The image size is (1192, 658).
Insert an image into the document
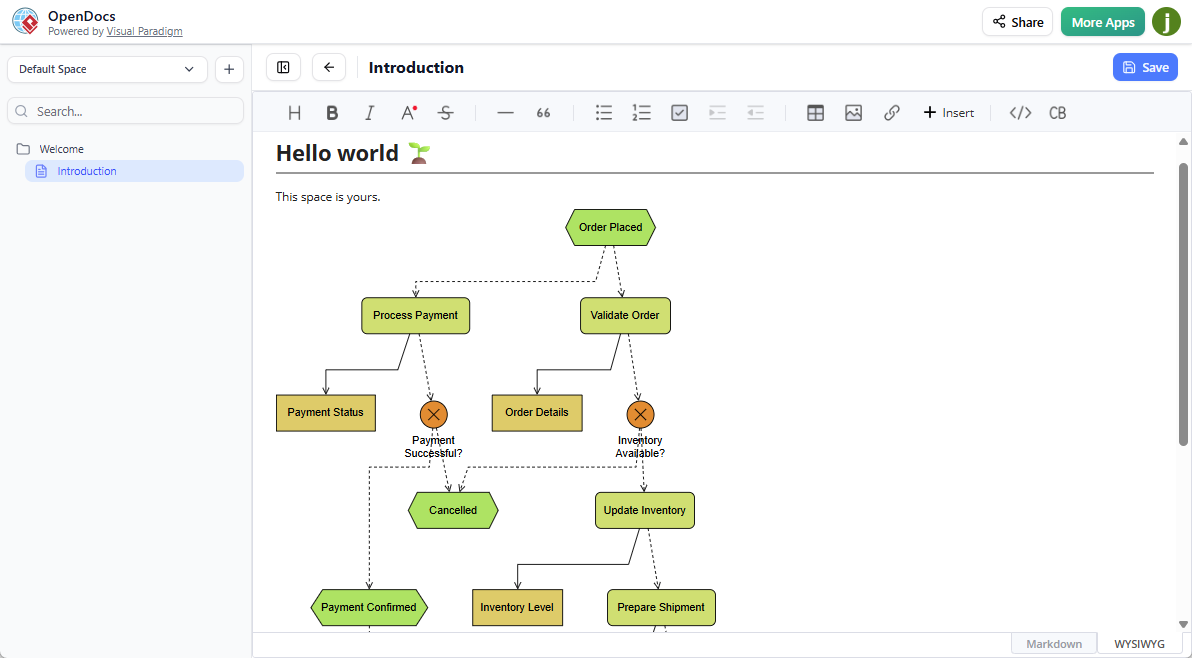tap(853, 112)
